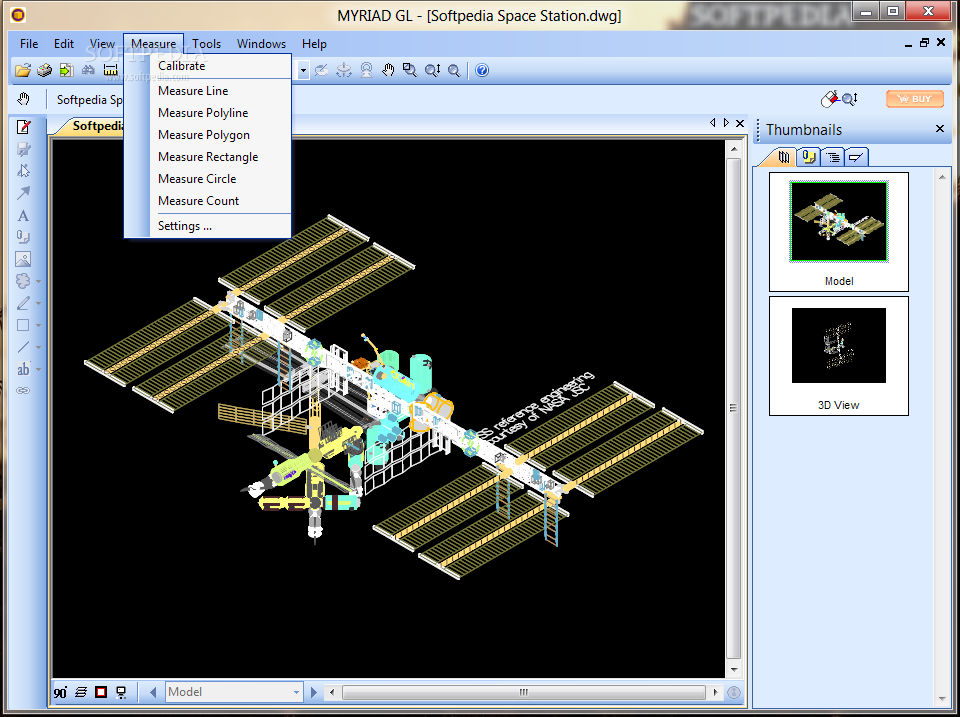Click the 3D orbit rotate icon

pyautogui.click(x=344, y=70)
